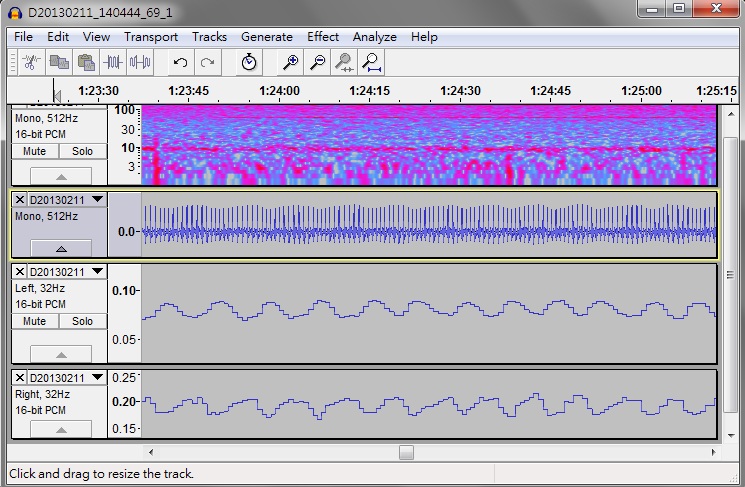The width and height of the screenshot is (745, 487).
Task: Open the Transport menu
Action: click(x=151, y=37)
